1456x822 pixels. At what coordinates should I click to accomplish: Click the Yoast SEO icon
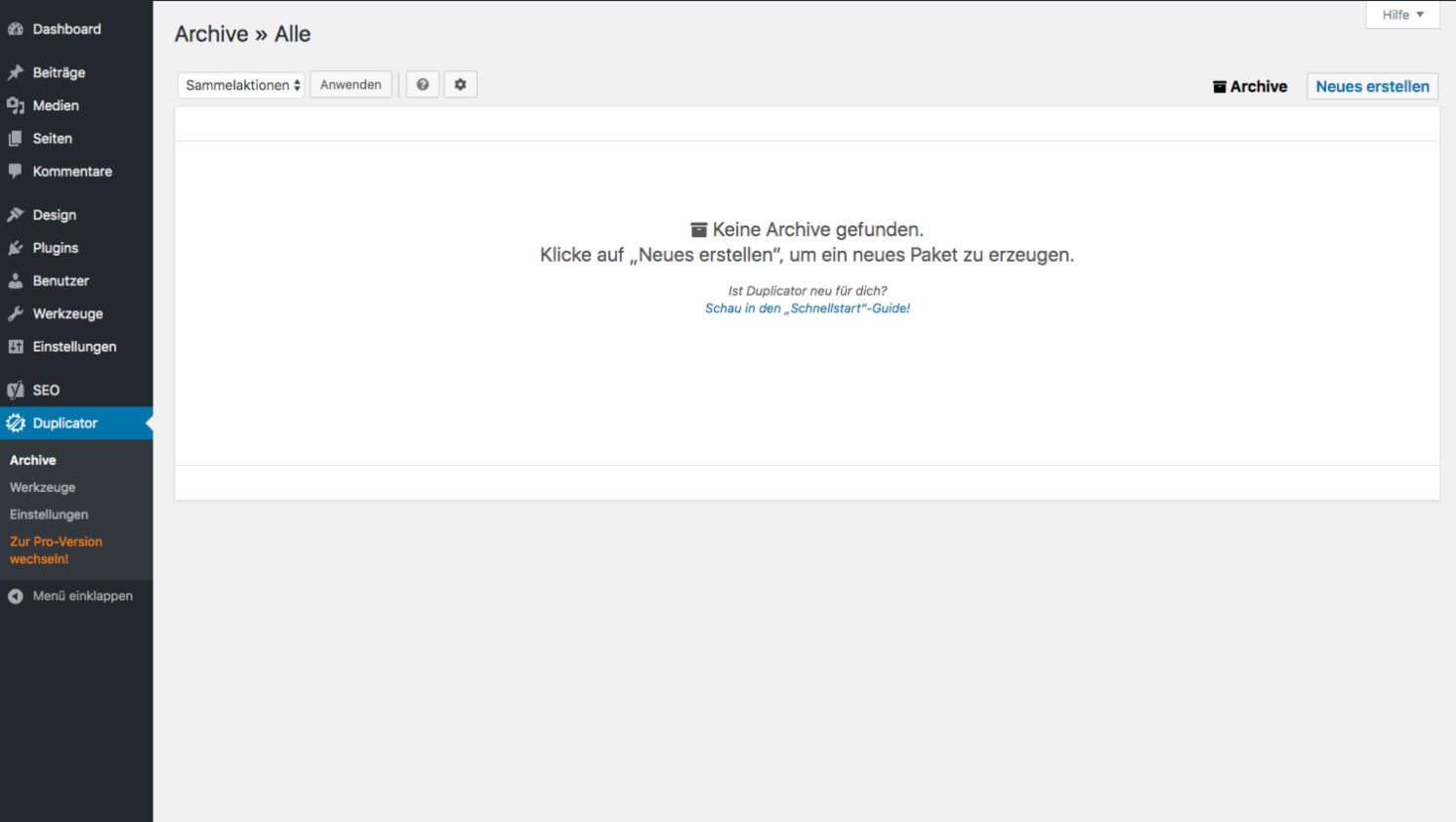tap(16, 390)
